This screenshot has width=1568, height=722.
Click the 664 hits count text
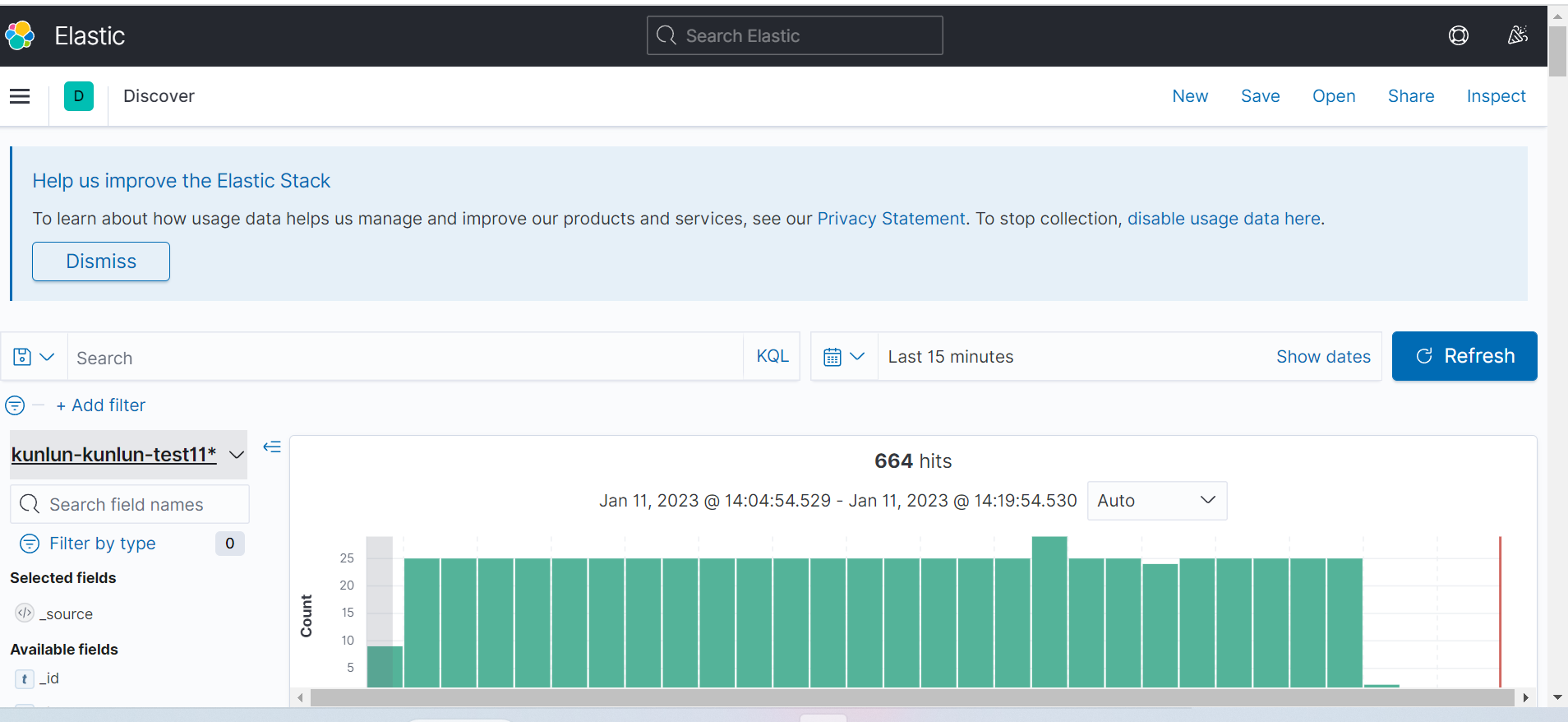click(913, 461)
